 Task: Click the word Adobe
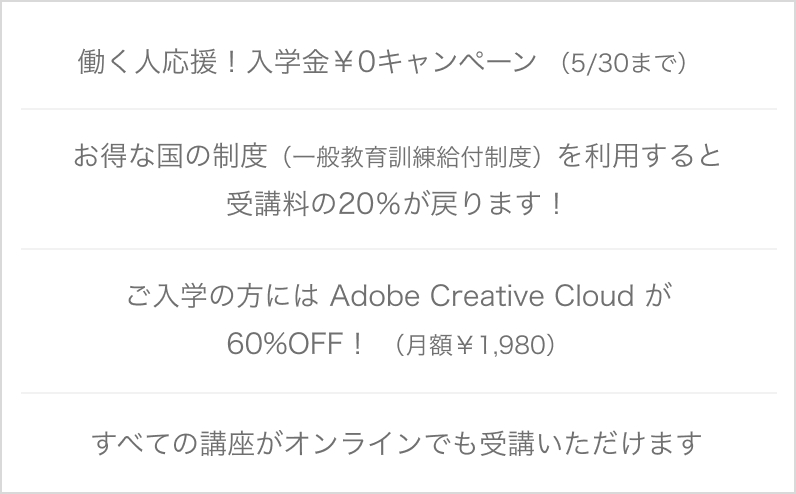pos(375,296)
